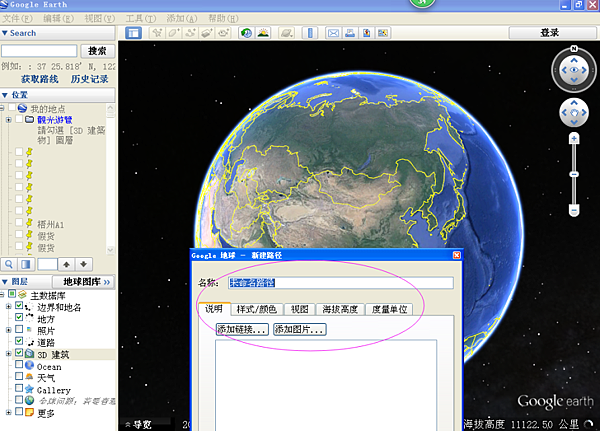The image size is (600, 431).
Task: Expand the 照片 layer node
Action: pos(8,330)
